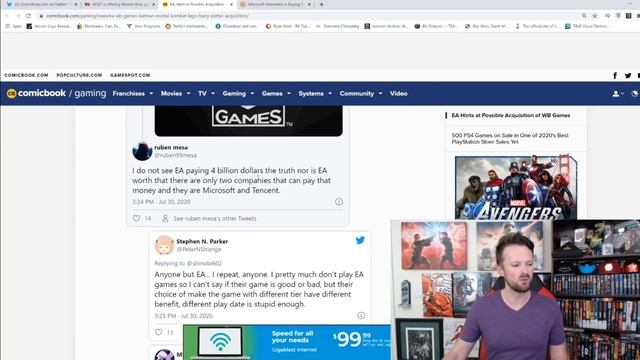This screenshot has height=360, width=640.
Task: Click the zoom magnifier in address bar
Action: click(584, 16)
